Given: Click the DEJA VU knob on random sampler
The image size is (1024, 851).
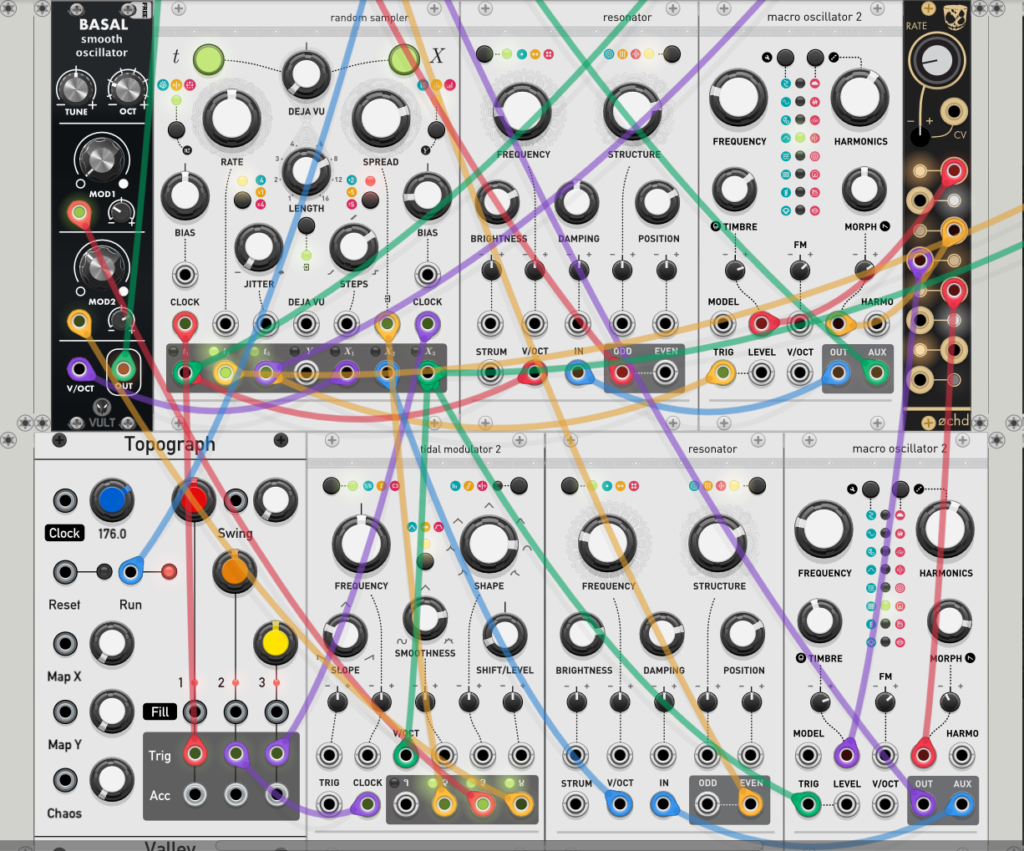Looking at the screenshot, I should pos(306,74).
